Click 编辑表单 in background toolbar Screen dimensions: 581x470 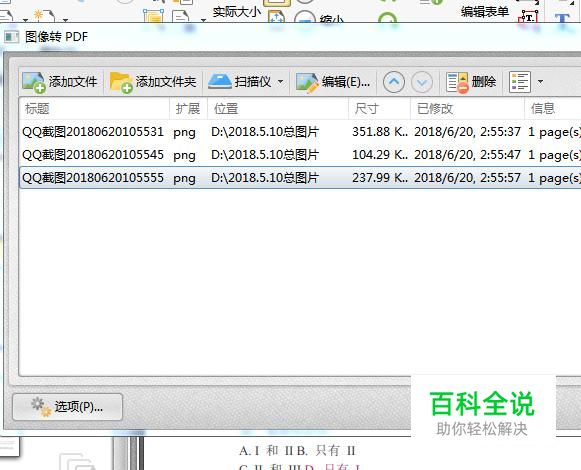tap(485, 12)
